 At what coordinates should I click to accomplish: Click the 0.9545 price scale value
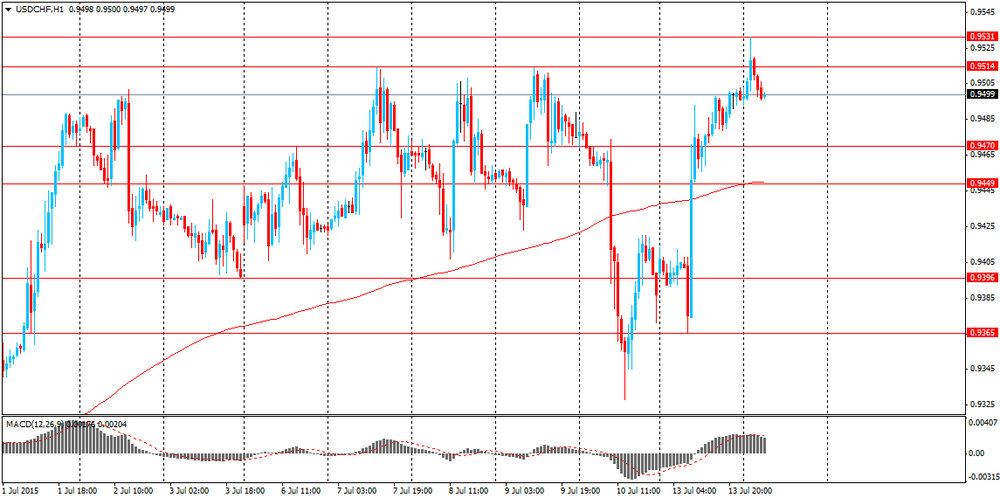[x=980, y=11]
